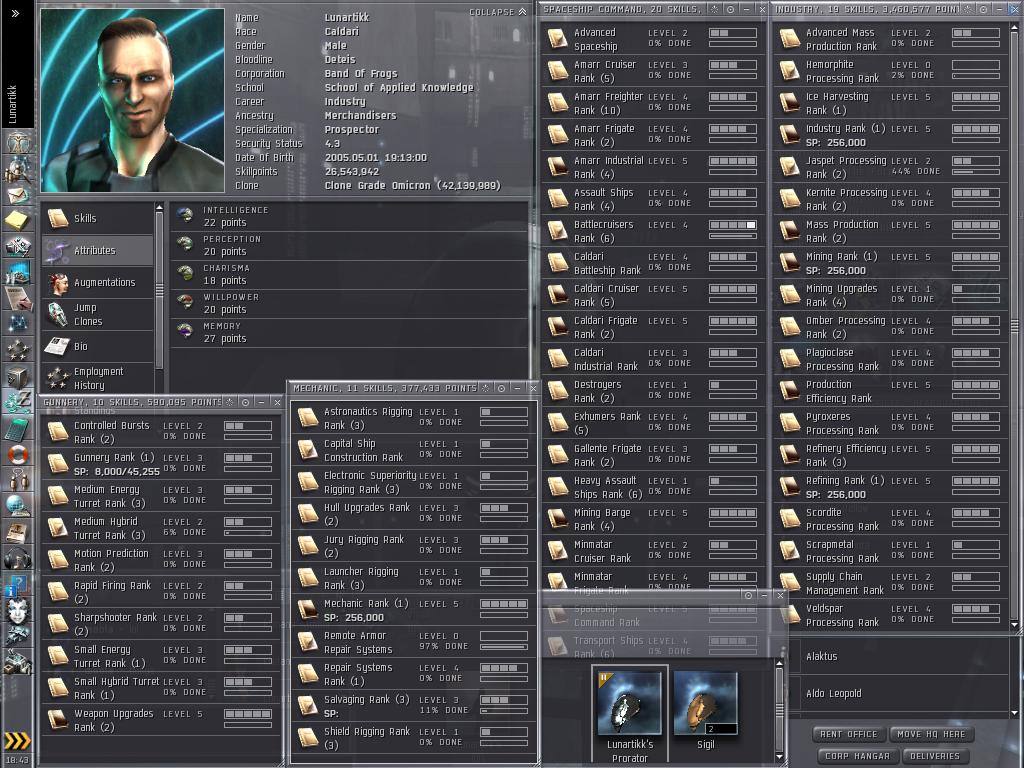Screen dimensions: 1024x768
Task: Click the Lunartikk character portrait
Action: click(133, 100)
